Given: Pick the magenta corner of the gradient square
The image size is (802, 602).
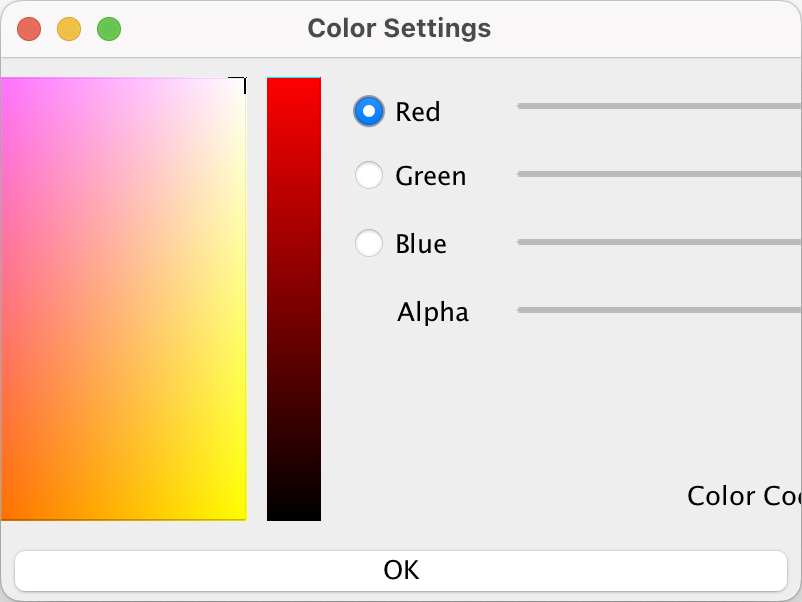Looking at the screenshot, I should (6, 85).
